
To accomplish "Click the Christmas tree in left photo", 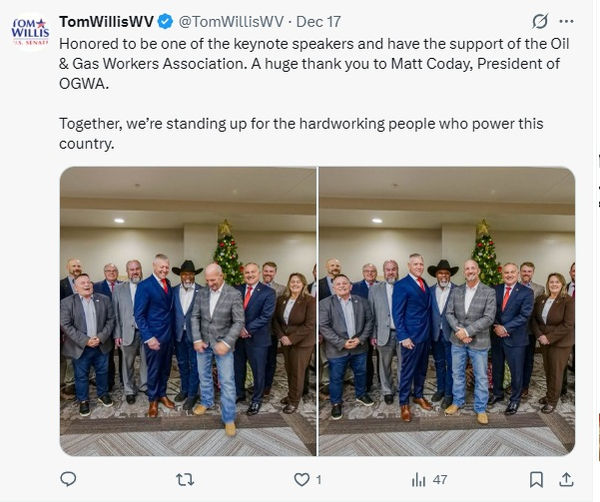I will (x=228, y=251).
